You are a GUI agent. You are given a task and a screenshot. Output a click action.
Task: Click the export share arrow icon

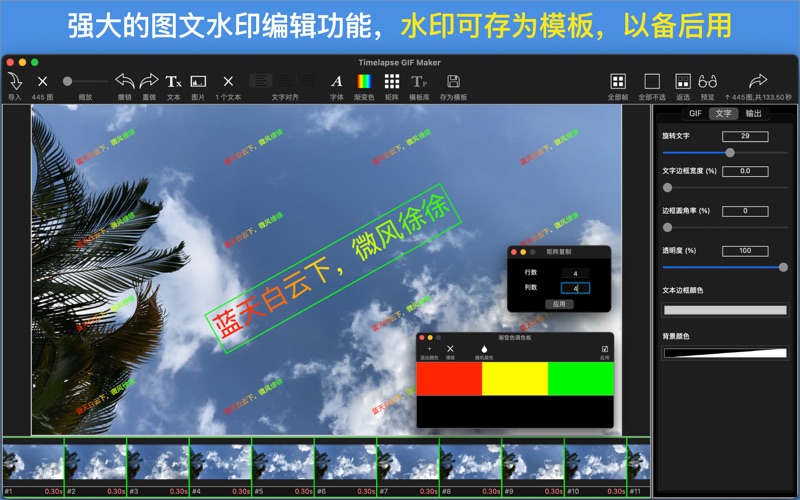point(758,81)
